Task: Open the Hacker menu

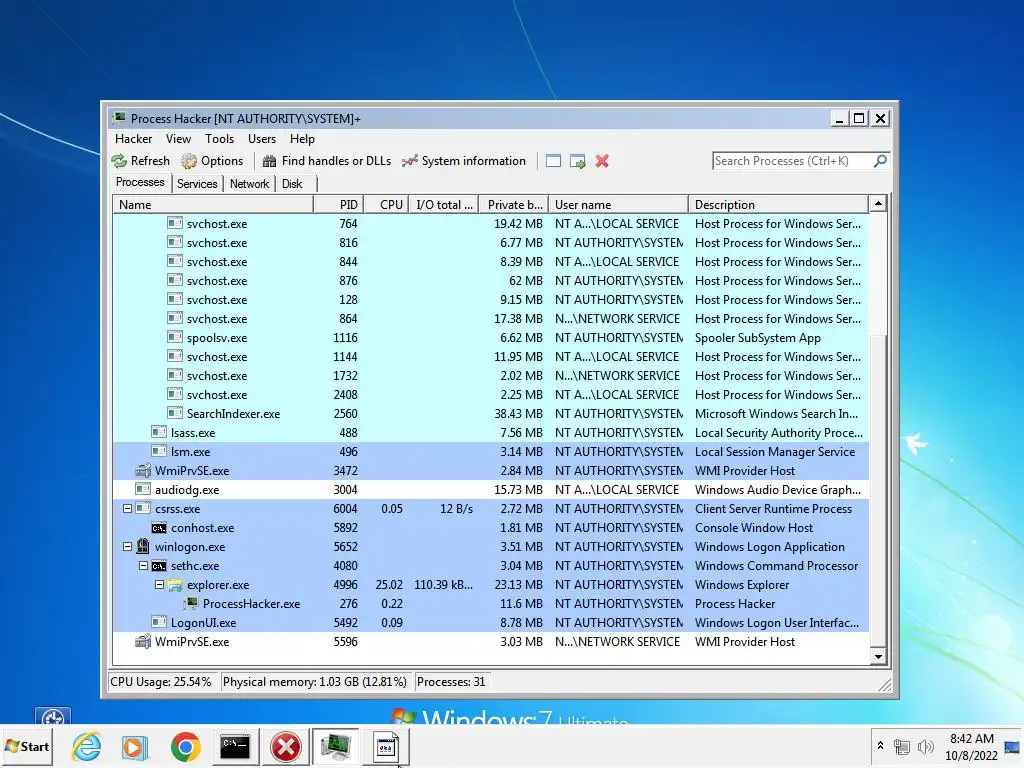Action: click(x=133, y=138)
